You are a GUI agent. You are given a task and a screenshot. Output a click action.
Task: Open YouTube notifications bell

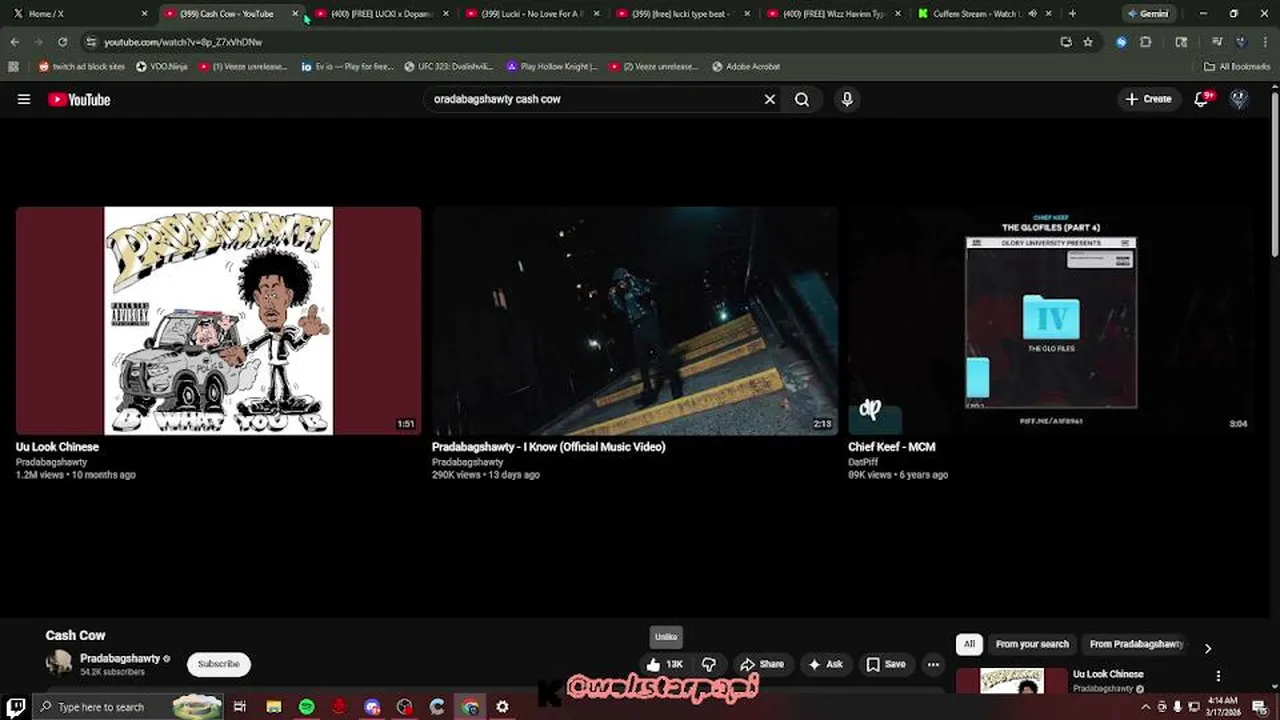(x=1203, y=99)
